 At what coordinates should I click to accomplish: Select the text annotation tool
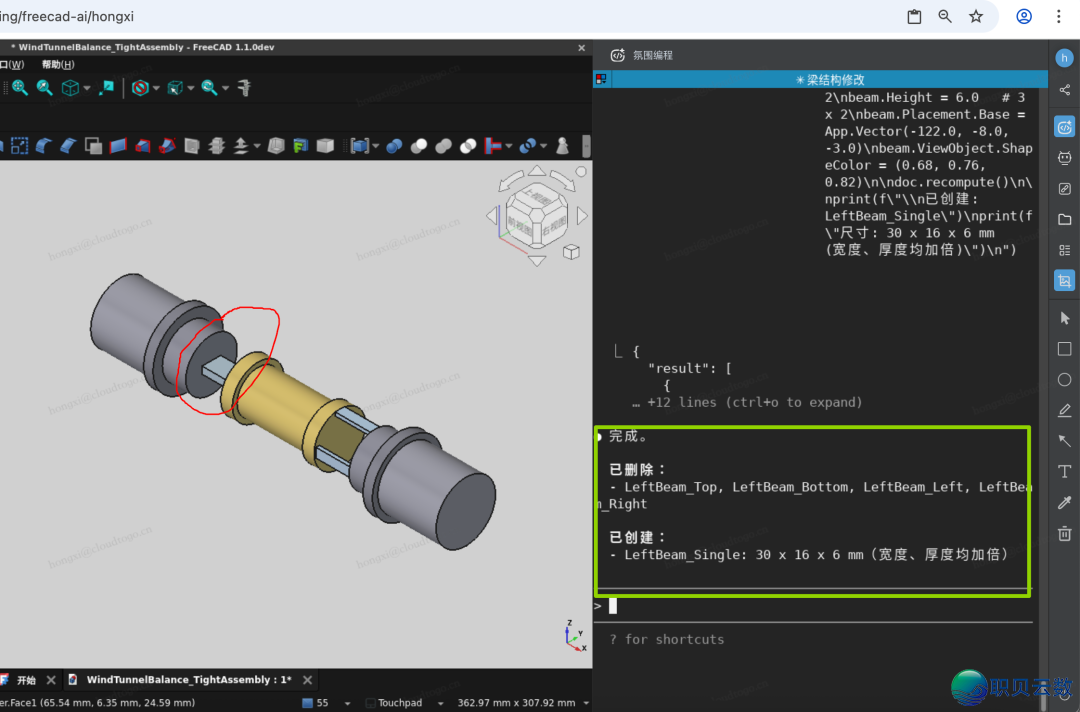pyautogui.click(x=1064, y=472)
